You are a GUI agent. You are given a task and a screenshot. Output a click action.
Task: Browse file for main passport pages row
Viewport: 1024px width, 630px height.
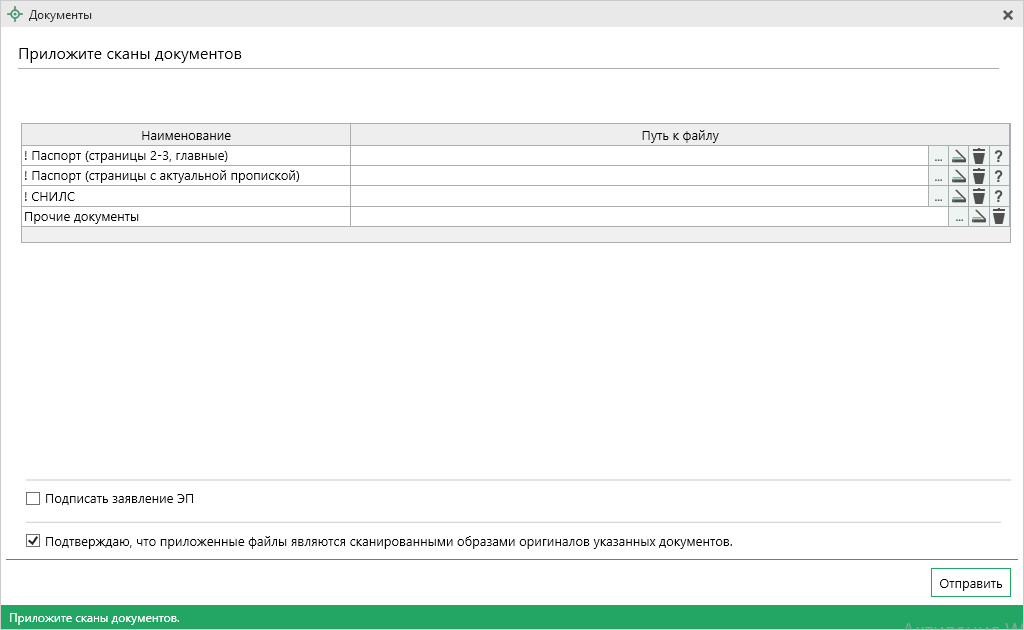point(938,156)
